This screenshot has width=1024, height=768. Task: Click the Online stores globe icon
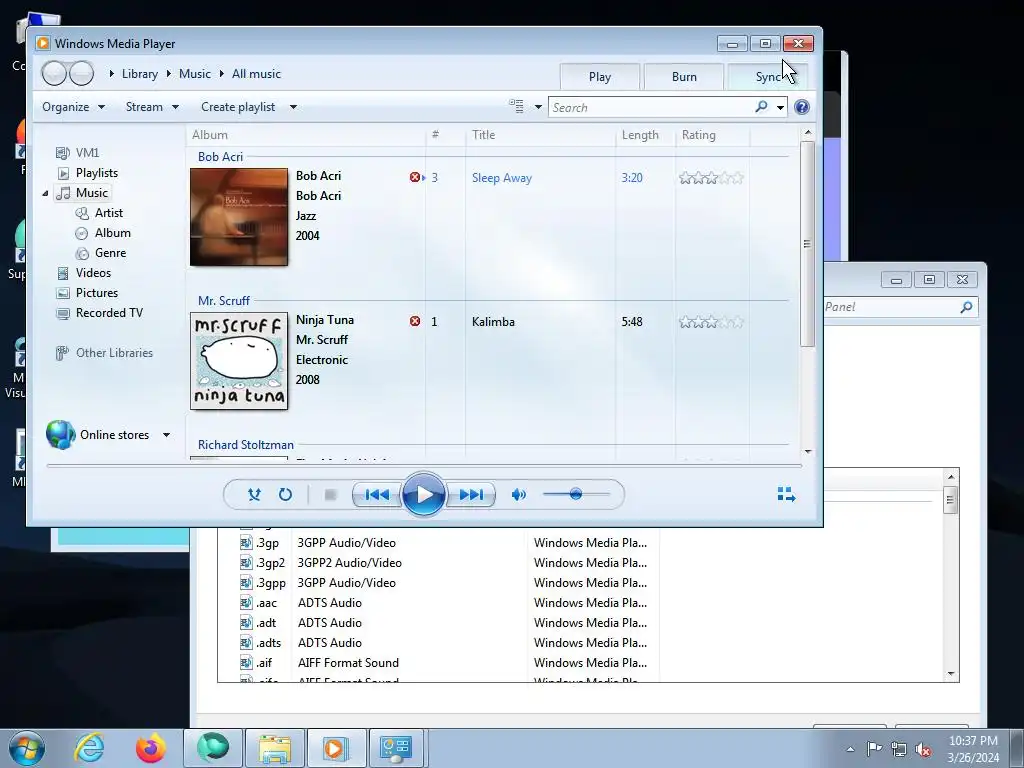[x=60, y=434]
